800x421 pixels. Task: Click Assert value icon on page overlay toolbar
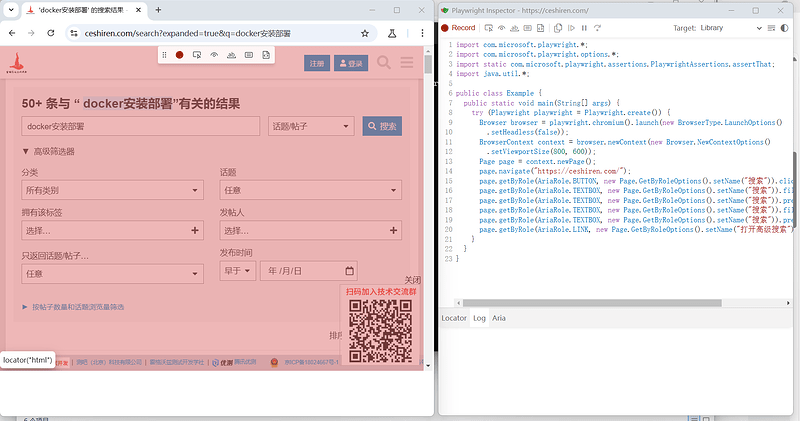click(x=249, y=55)
